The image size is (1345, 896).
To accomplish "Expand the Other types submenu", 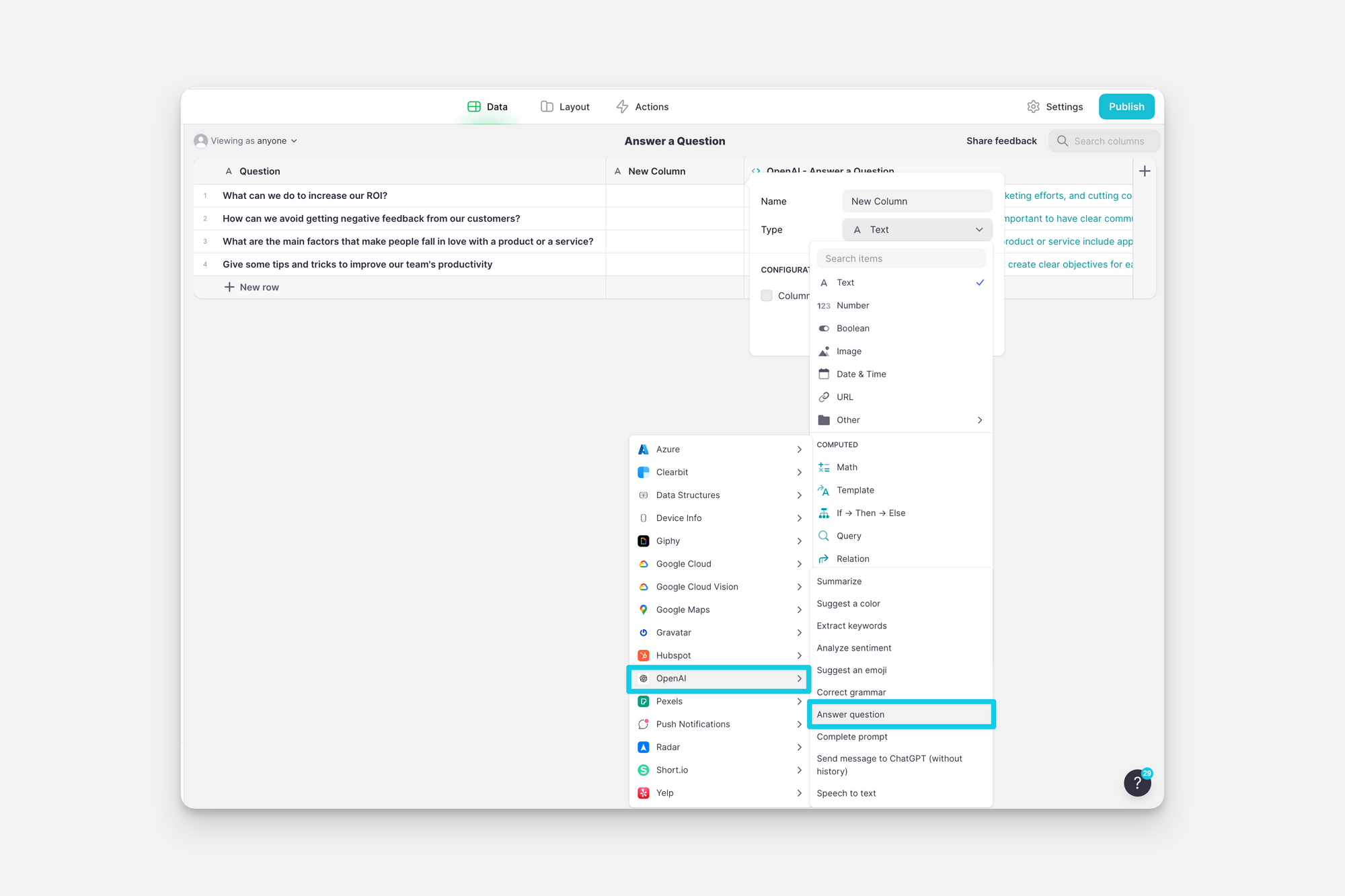I will click(x=901, y=420).
